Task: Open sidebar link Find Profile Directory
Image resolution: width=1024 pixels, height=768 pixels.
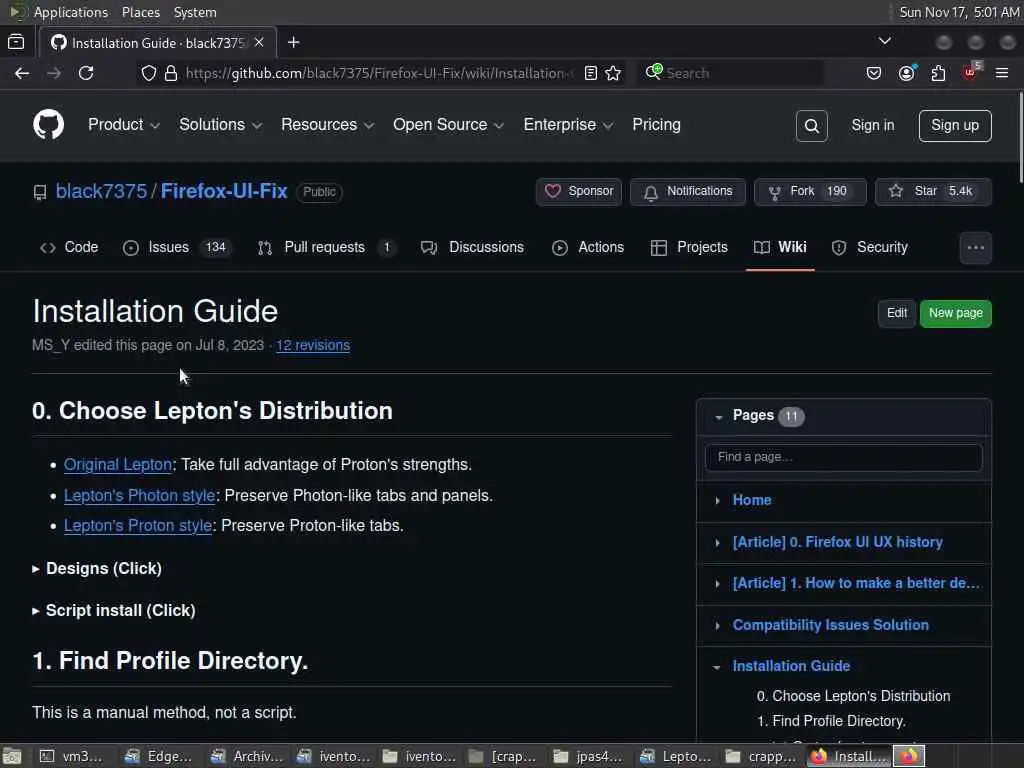Action: (831, 721)
